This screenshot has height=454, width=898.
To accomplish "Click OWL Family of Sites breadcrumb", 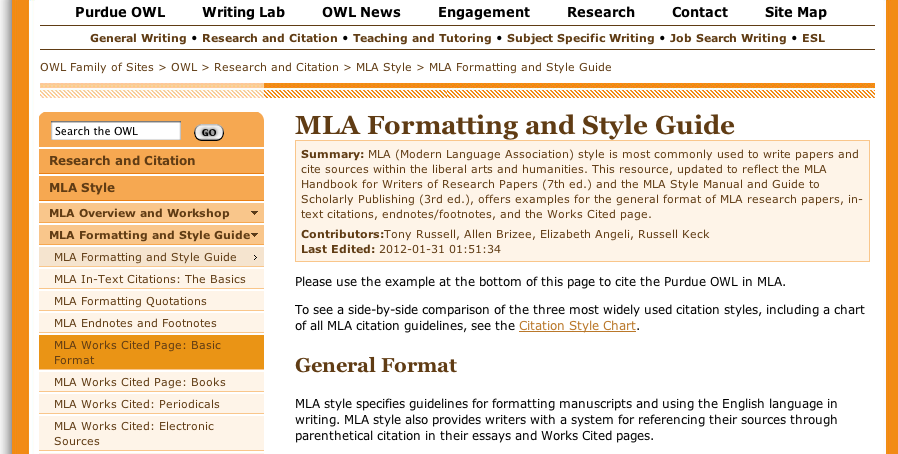I will [x=97, y=68].
